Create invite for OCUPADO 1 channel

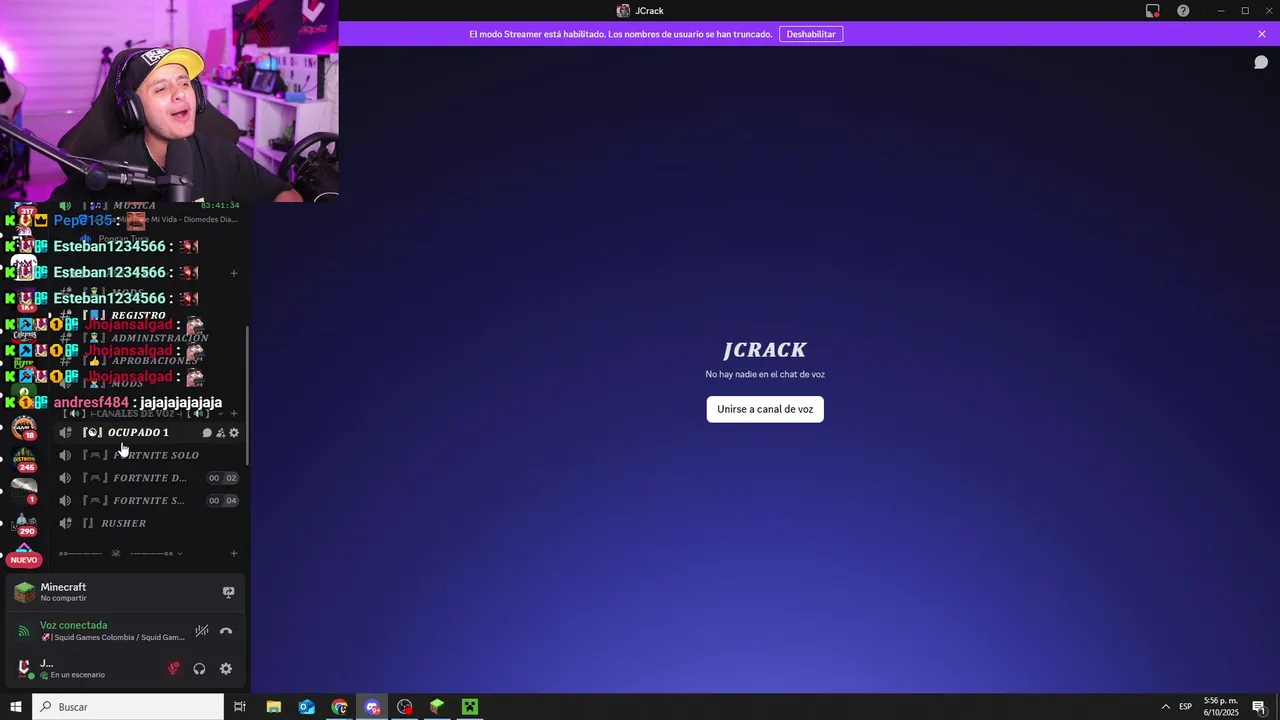[x=221, y=433]
